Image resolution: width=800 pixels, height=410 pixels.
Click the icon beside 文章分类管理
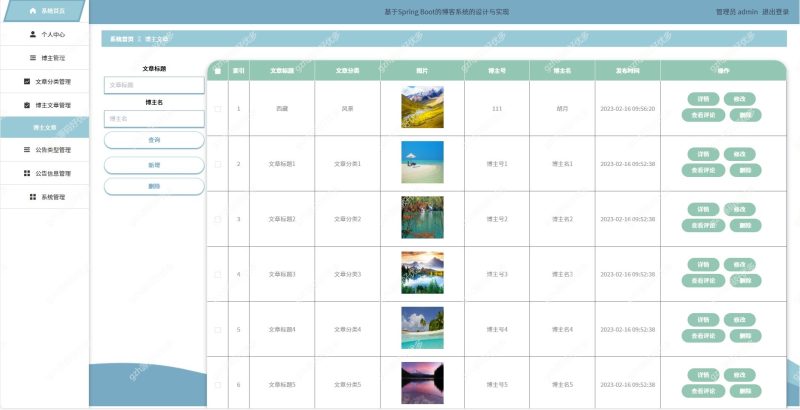click(x=27, y=81)
